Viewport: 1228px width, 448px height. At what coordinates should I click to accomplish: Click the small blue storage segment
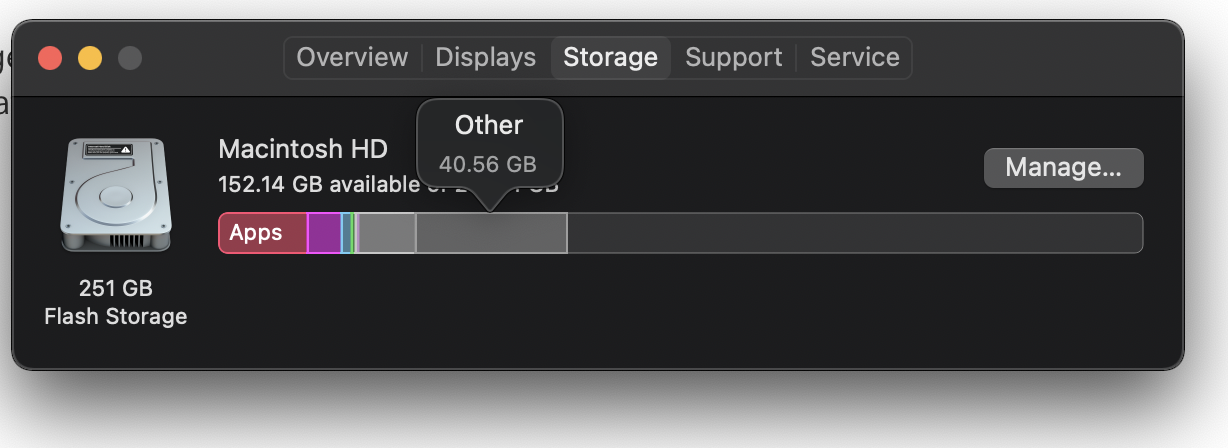(346, 233)
